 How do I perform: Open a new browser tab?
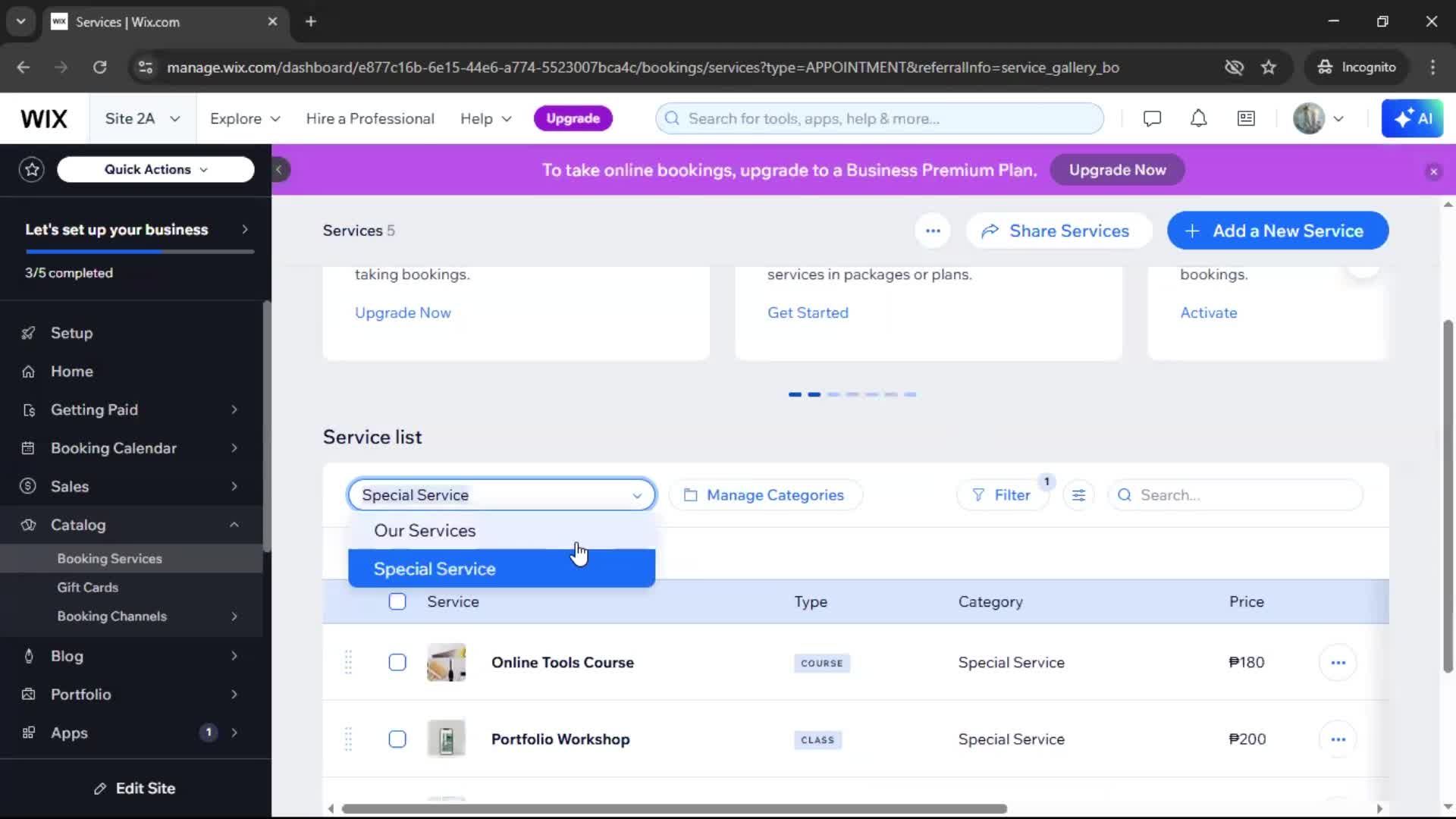click(311, 21)
